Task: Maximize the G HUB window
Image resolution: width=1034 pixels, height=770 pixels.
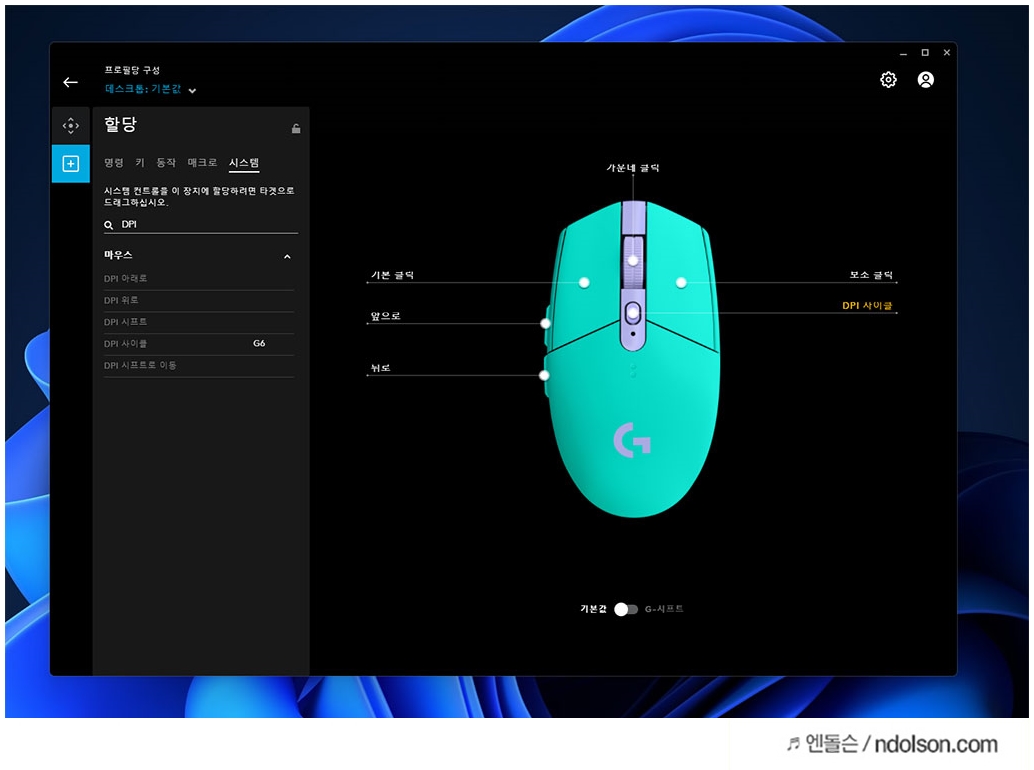Action: (x=925, y=53)
